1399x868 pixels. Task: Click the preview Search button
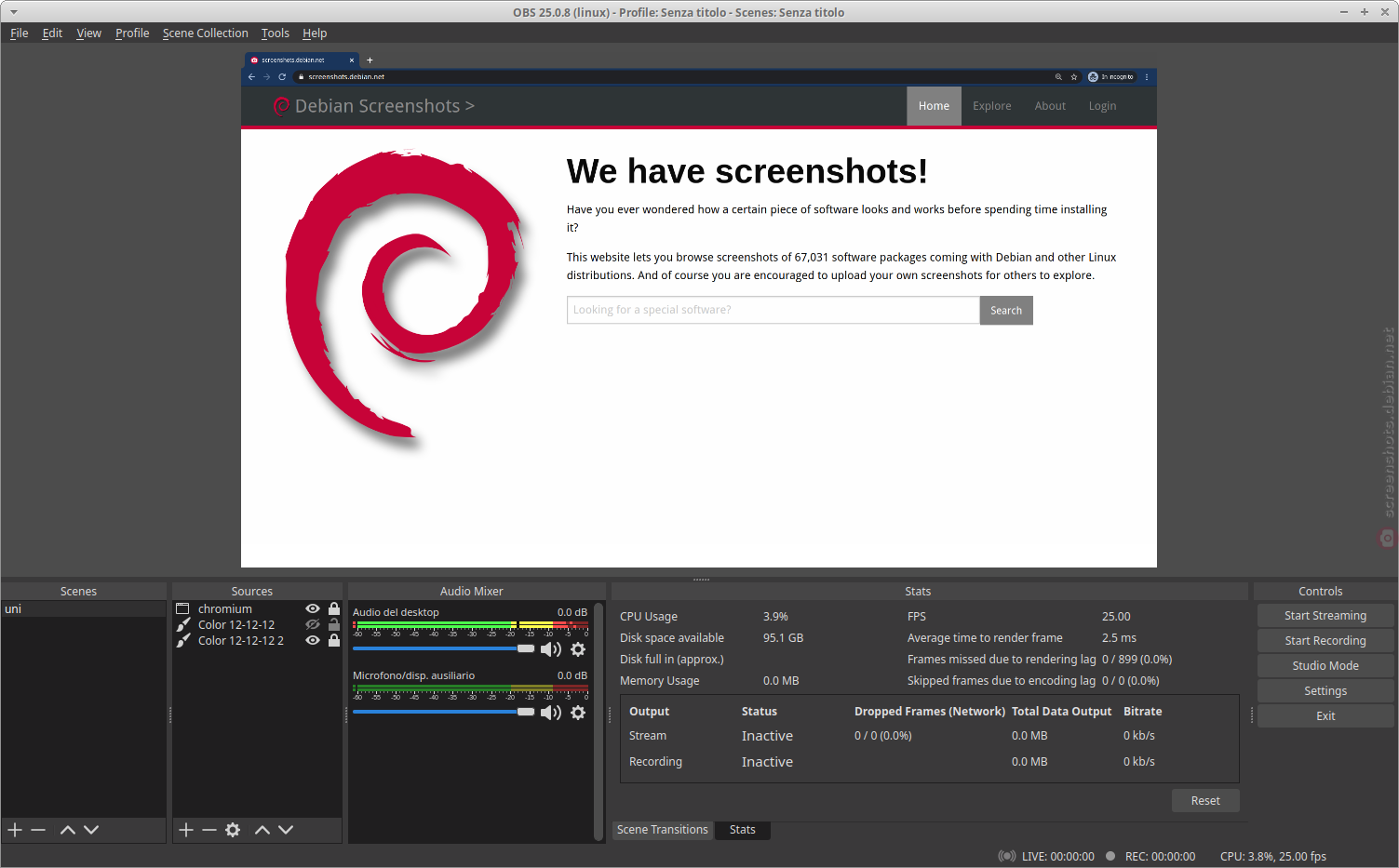[1006, 311]
